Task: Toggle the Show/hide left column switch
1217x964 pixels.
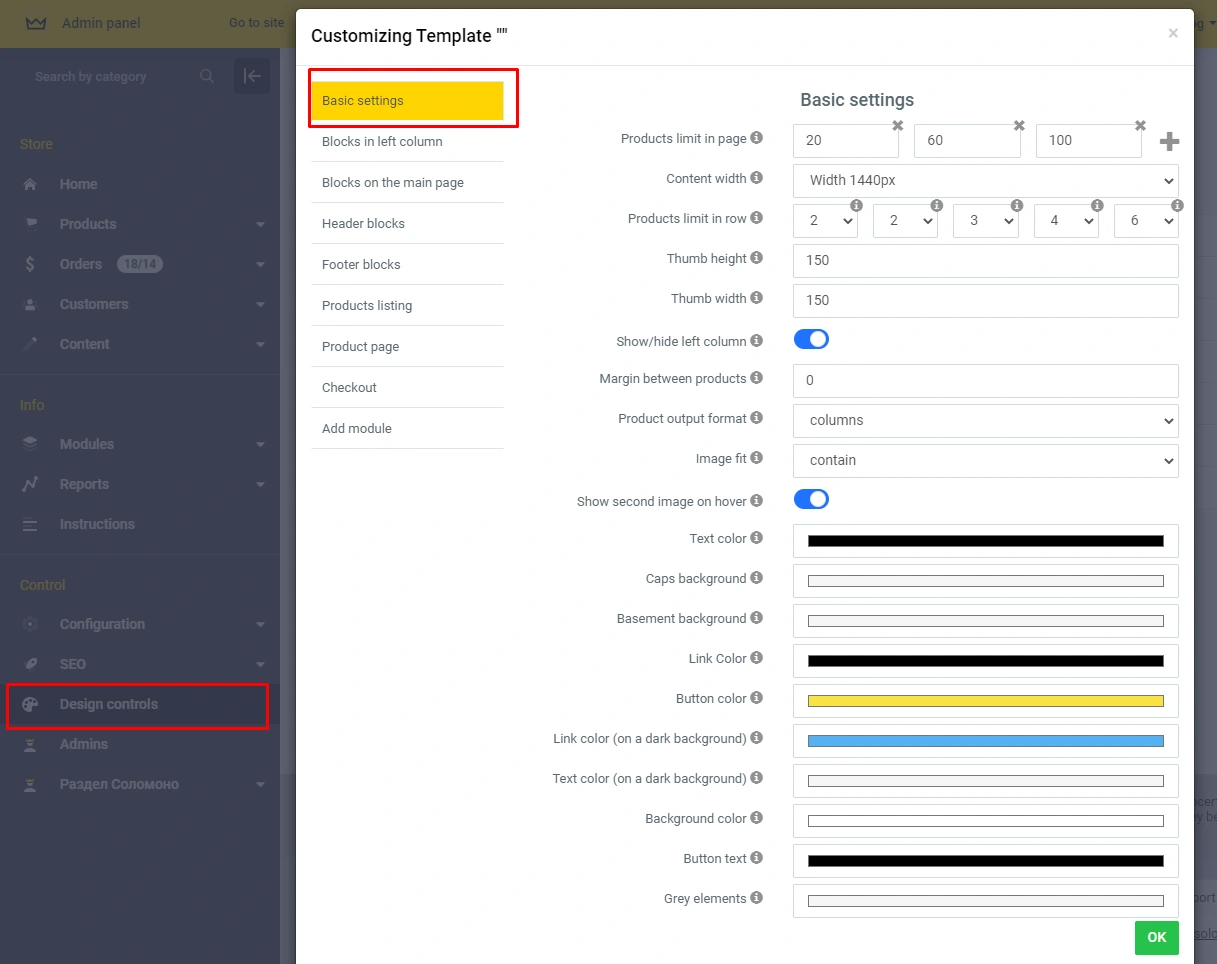Action: click(x=811, y=340)
